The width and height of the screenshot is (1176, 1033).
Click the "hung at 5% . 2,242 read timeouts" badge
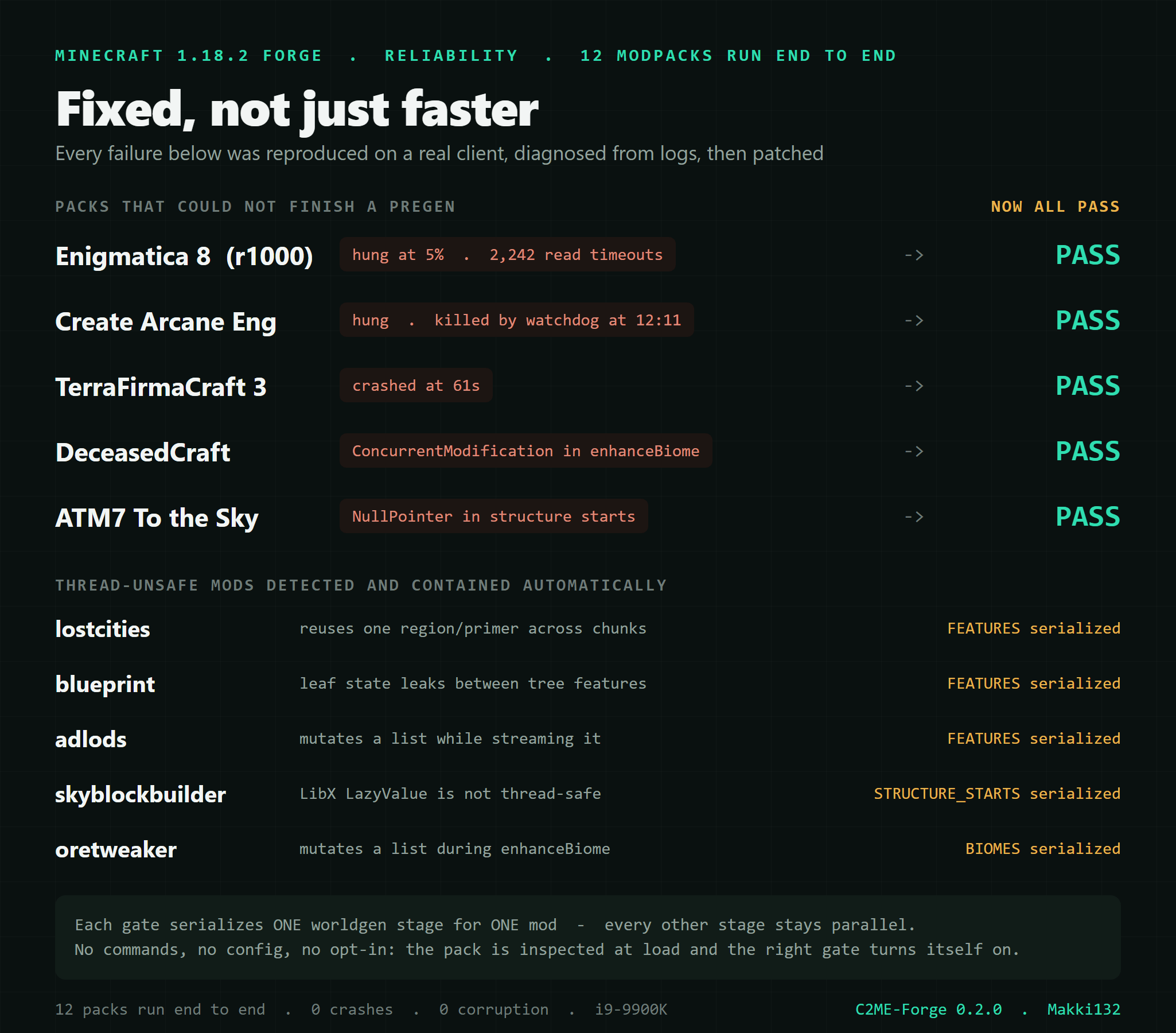click(507, 254)
